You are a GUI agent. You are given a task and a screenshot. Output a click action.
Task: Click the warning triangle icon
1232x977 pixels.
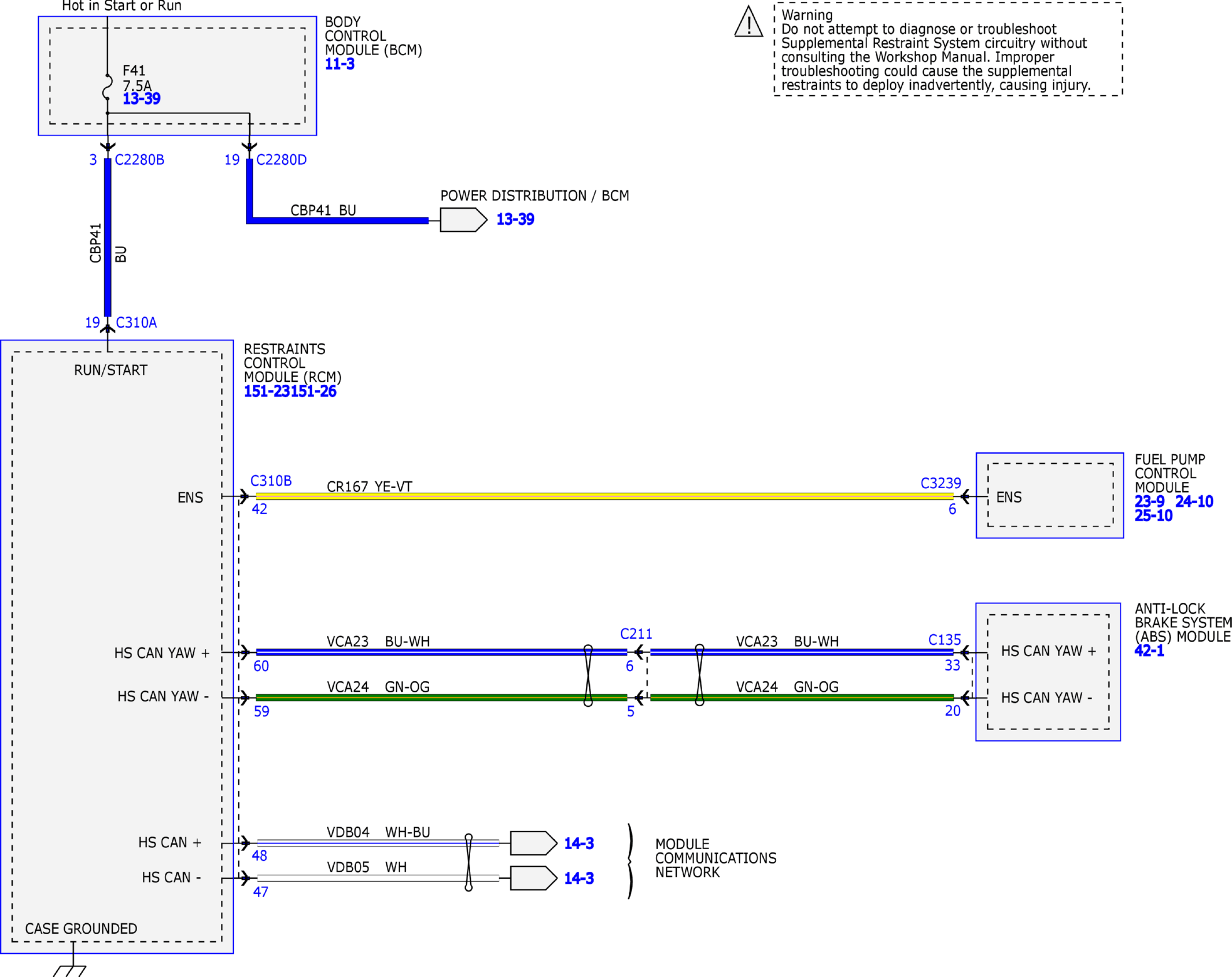pyautogui.click(x=748, y=22)
